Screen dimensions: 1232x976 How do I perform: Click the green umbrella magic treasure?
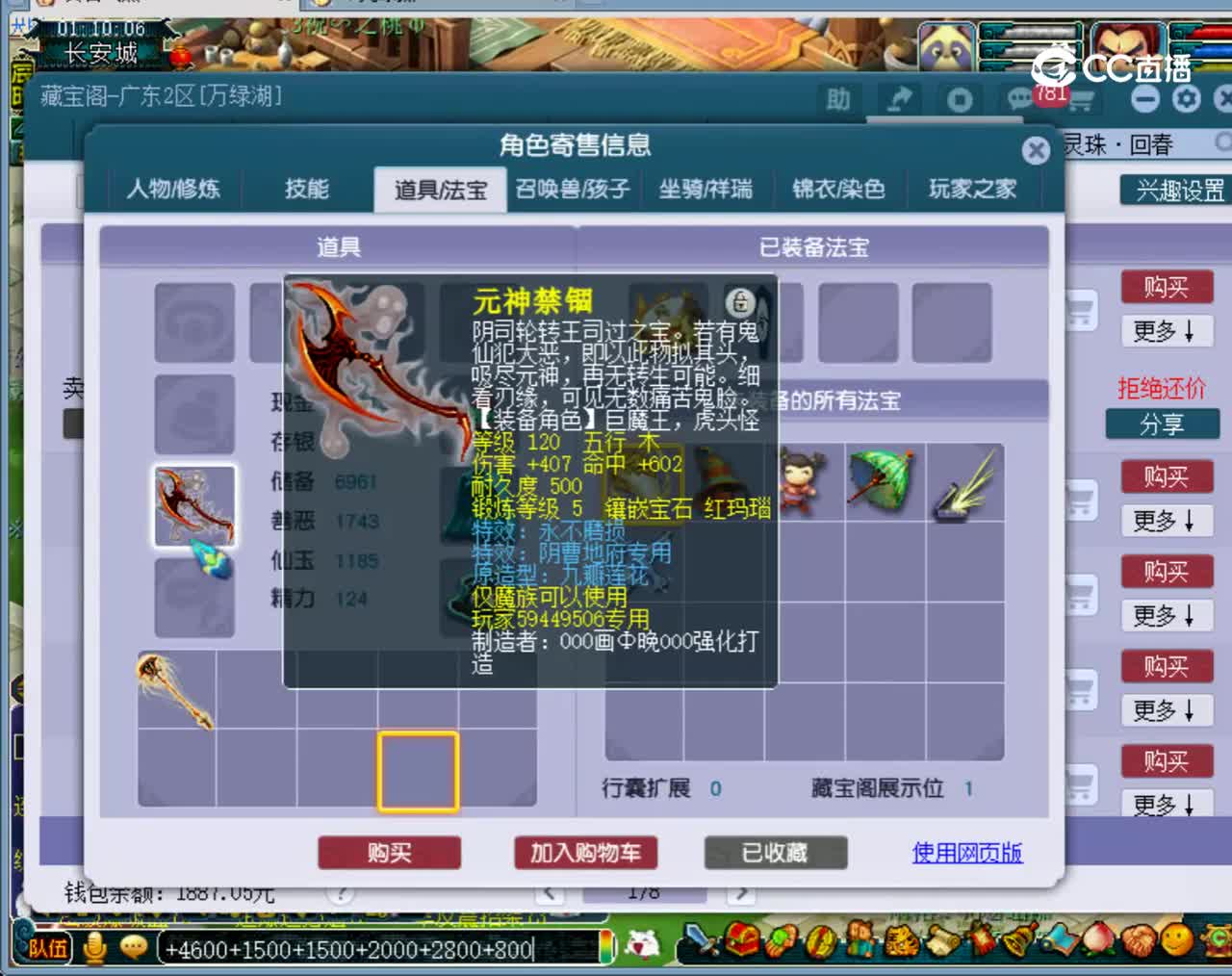885,481
